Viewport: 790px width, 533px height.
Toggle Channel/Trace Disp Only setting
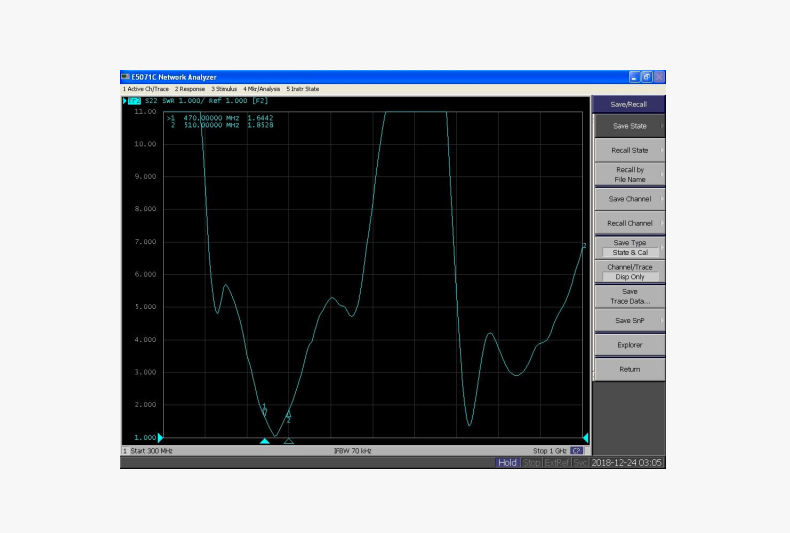click(x=630, y=272)
